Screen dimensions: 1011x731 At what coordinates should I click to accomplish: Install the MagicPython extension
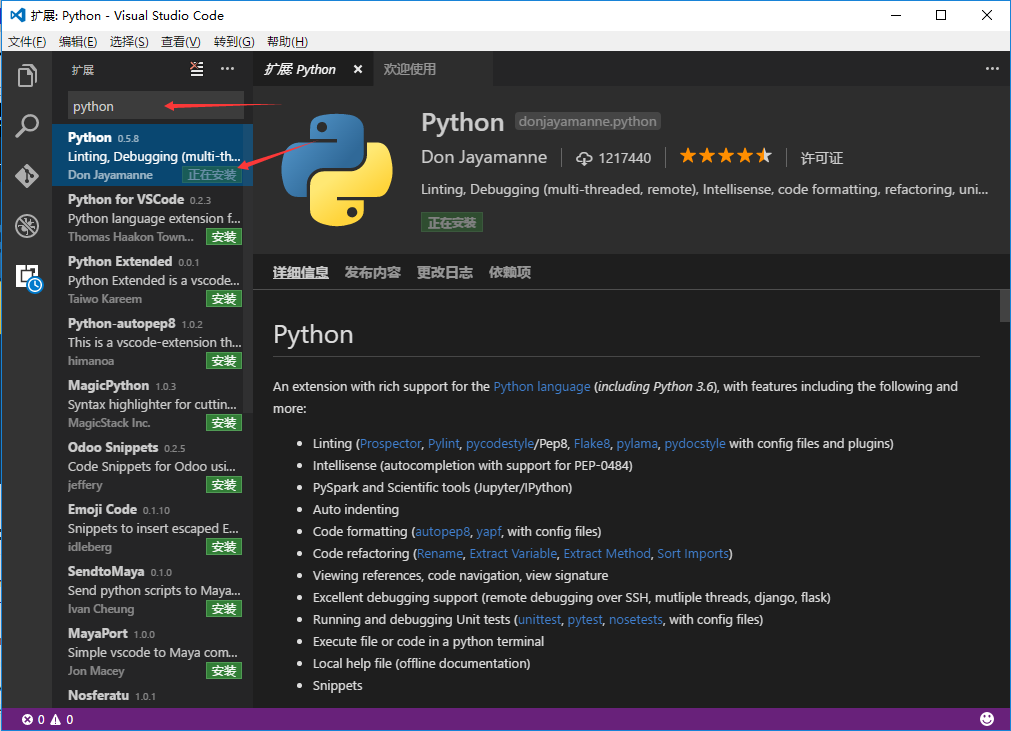point(223,423)
